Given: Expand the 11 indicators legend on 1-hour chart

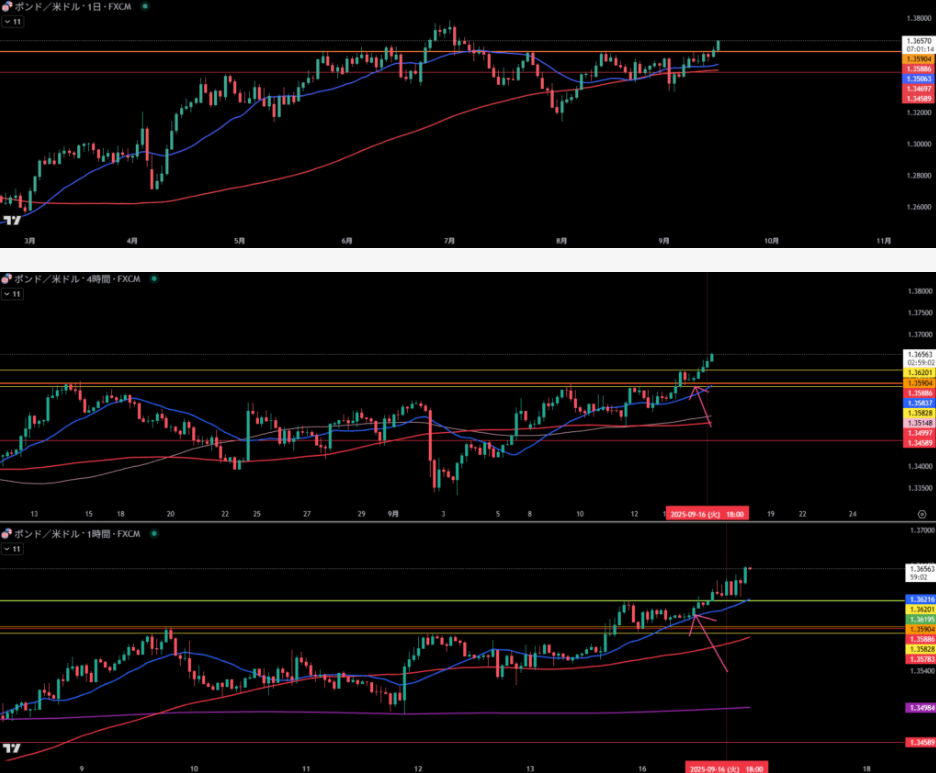Looking at the screenshot, I should (12, 548).
